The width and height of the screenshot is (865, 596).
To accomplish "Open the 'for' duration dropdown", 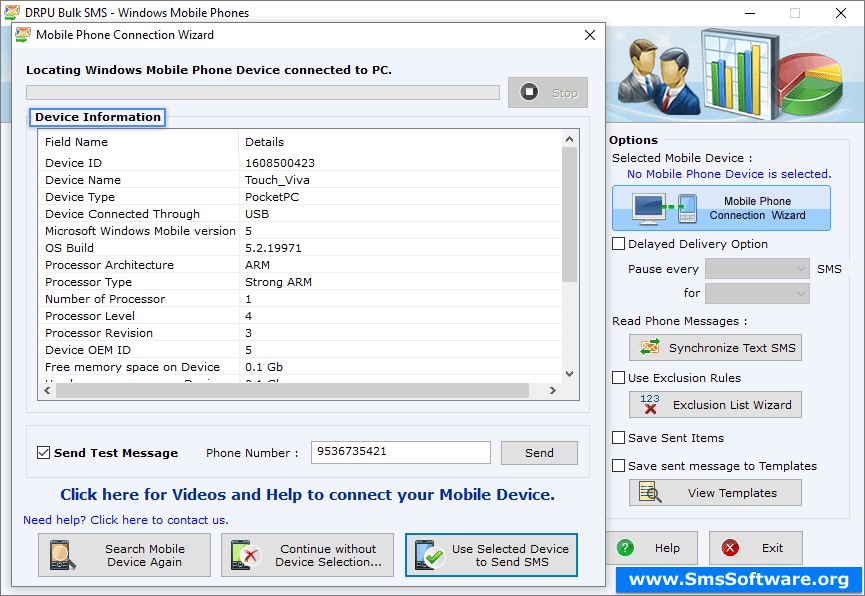I will 757,294.
